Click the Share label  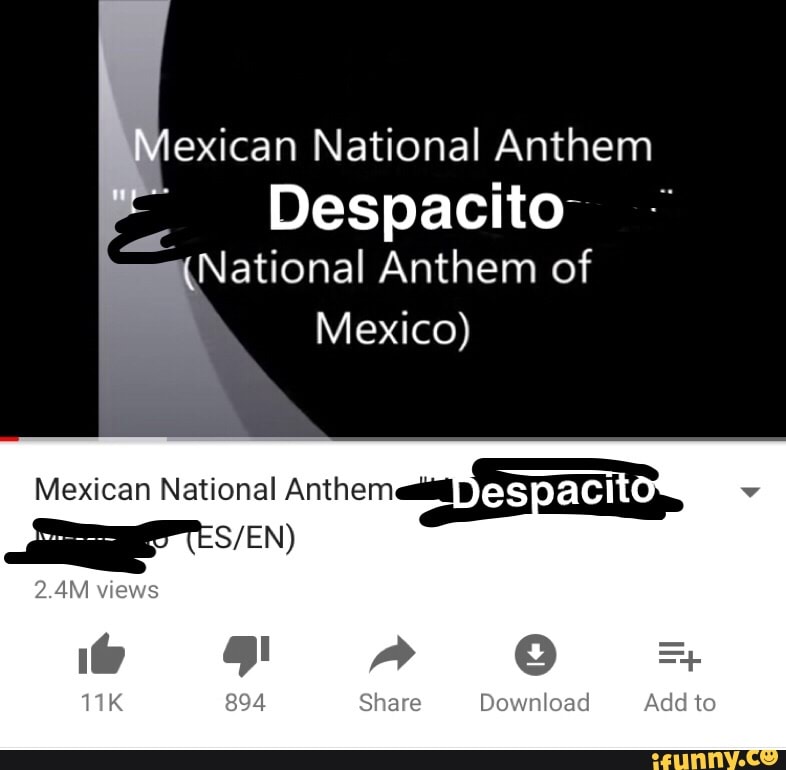click(x=390, y=702)
